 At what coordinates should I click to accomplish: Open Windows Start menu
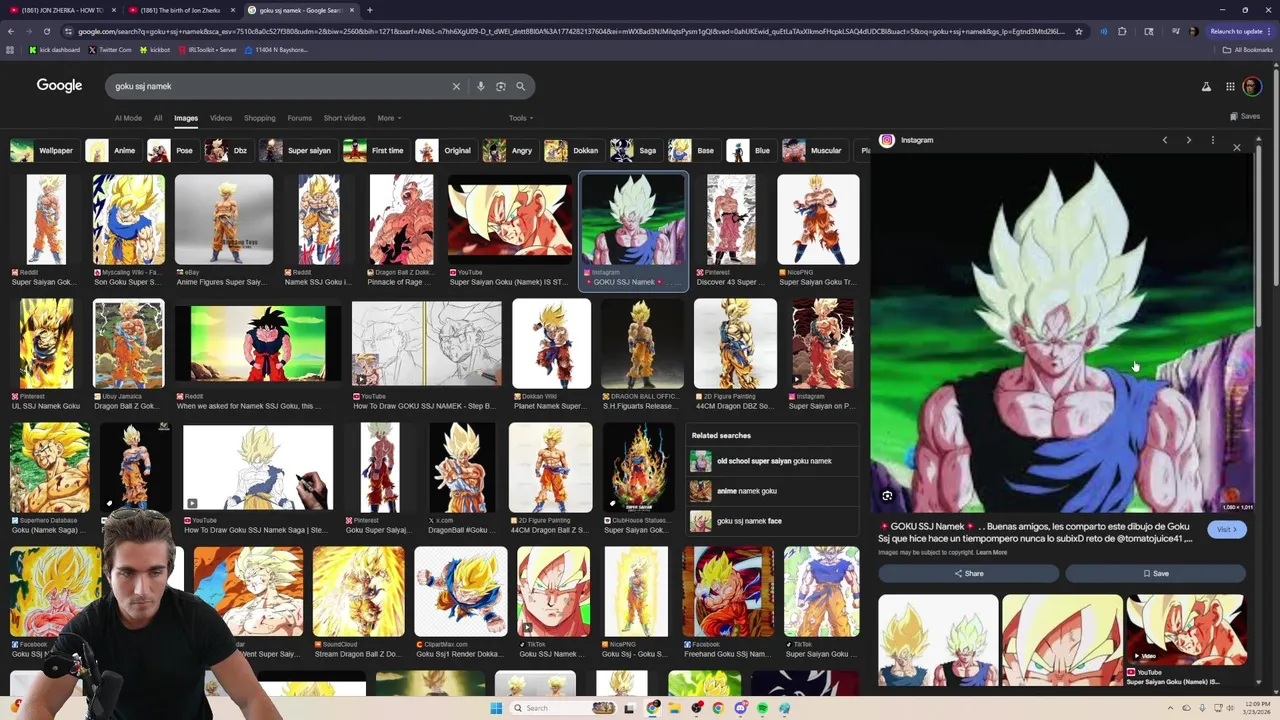point(496,708)
